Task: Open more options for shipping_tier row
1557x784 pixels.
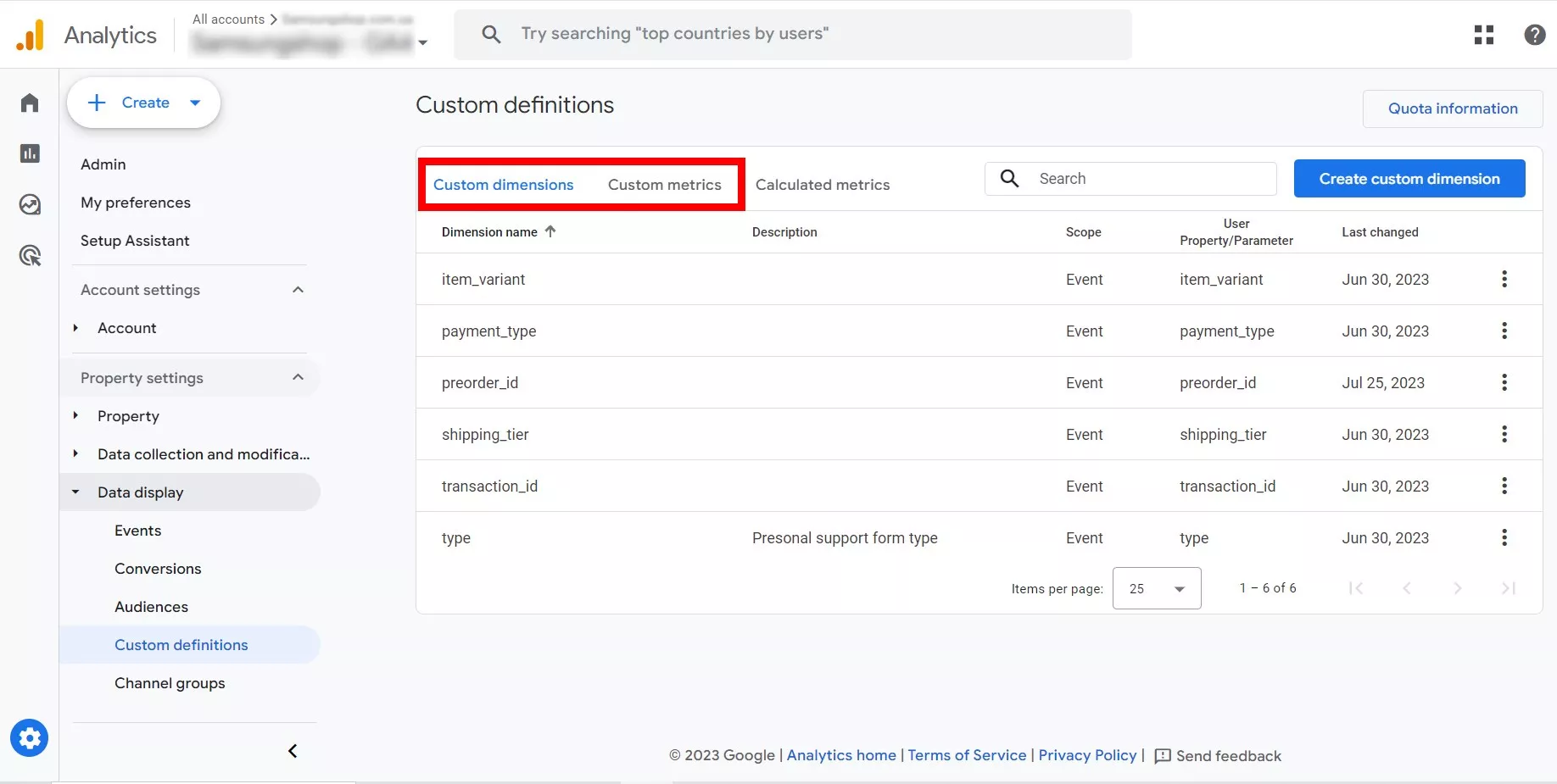Action: 1504,434
